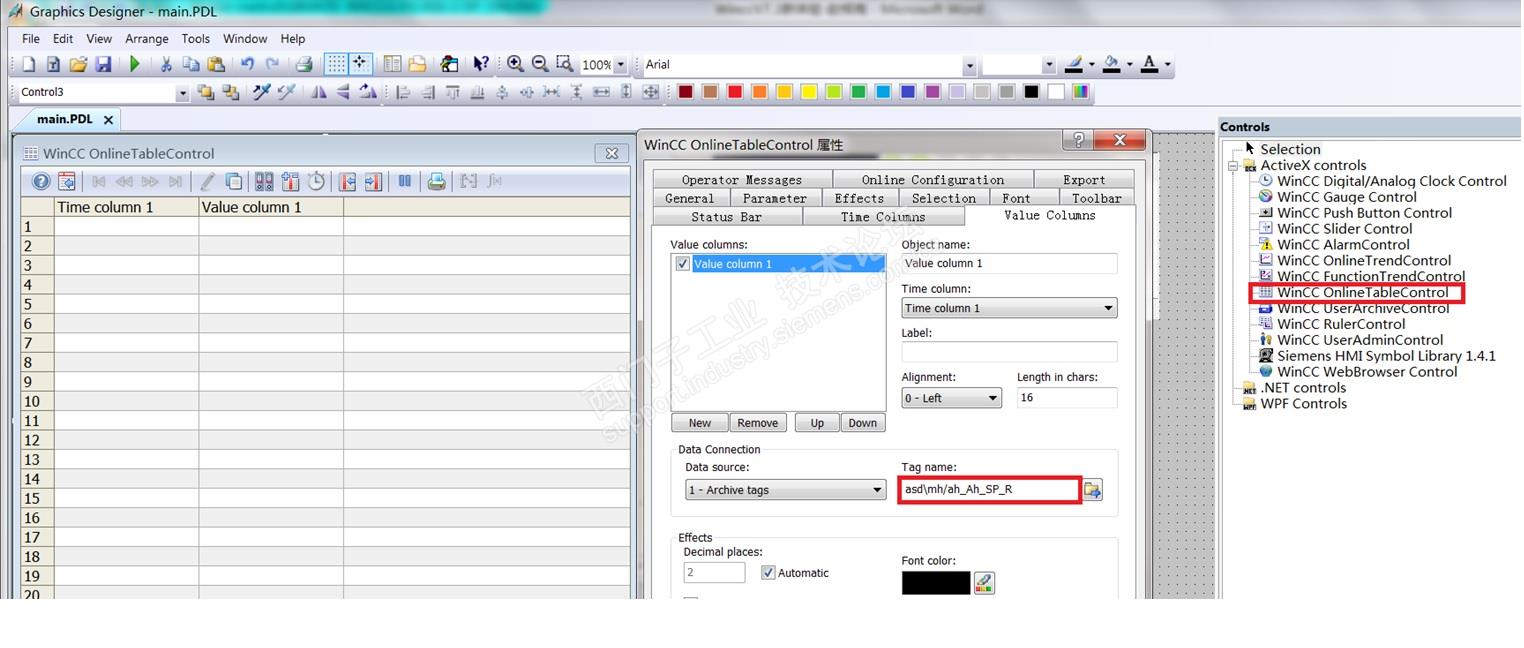Click the font color A icon
The width and height of the screenshot is (1524, 648).
pyautogui.click(x=1149, y=64)
